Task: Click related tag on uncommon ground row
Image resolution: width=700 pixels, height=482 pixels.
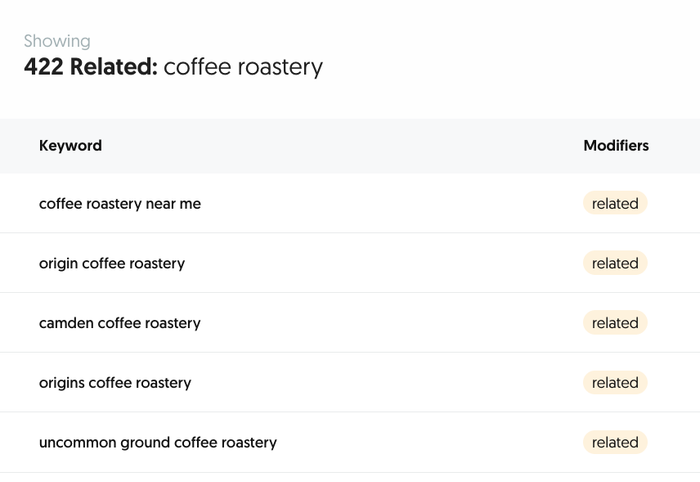Action: 615,442
